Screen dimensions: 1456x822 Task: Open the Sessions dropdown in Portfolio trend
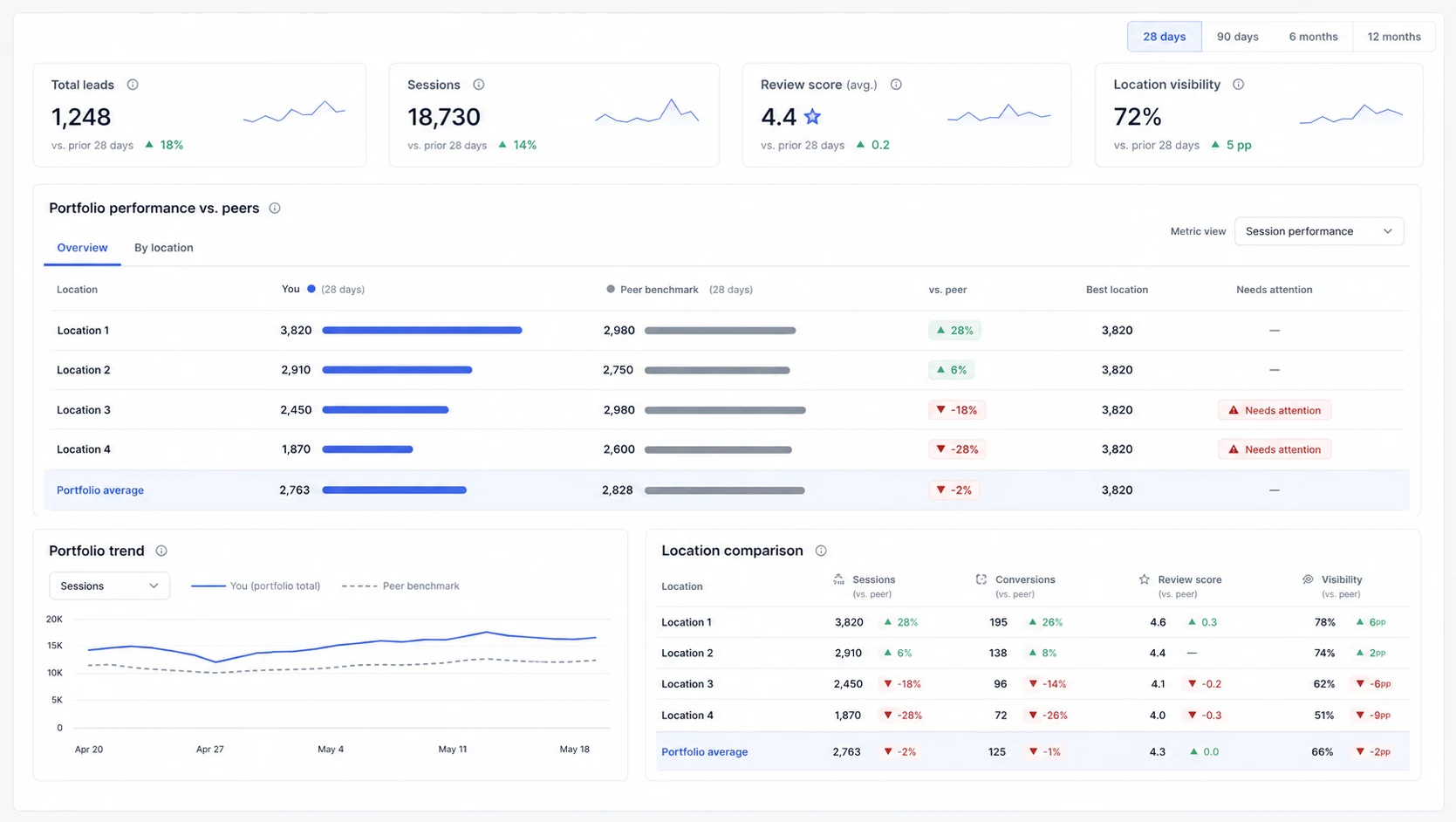point(109,586)
